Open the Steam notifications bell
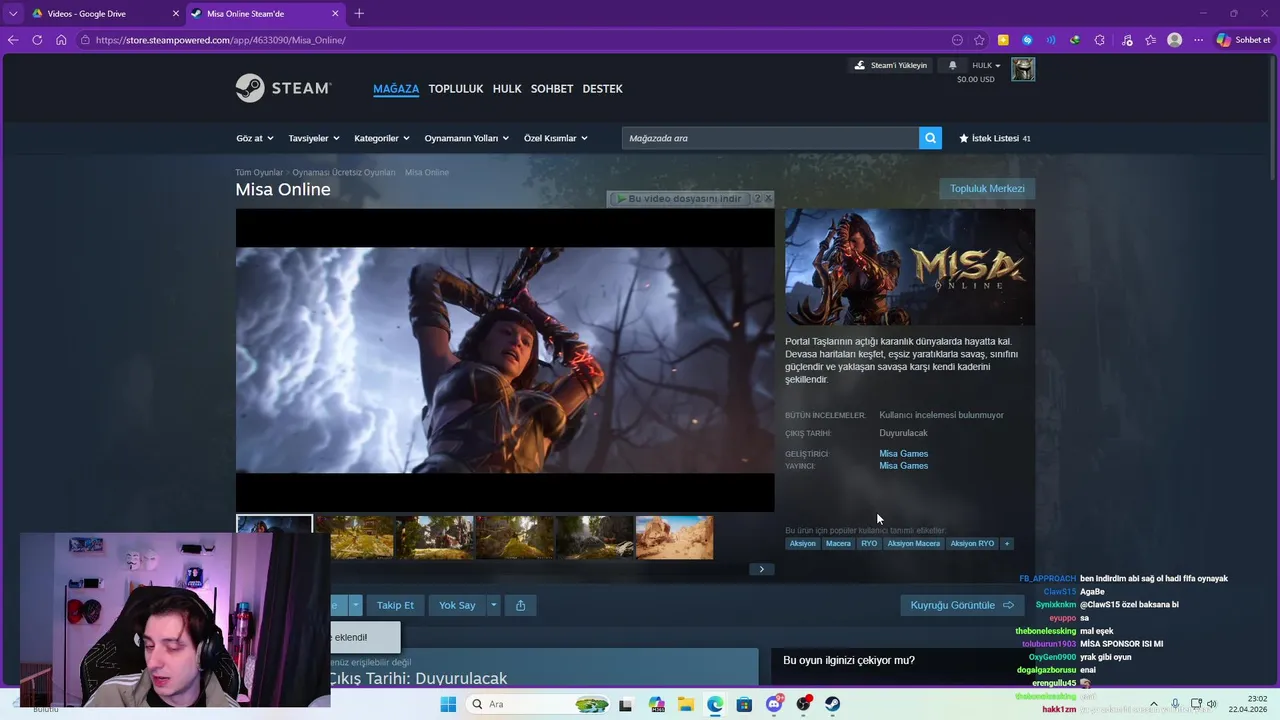Viewport: 1280px width, 720px height. pyautogui.click(x=953, y=66)
